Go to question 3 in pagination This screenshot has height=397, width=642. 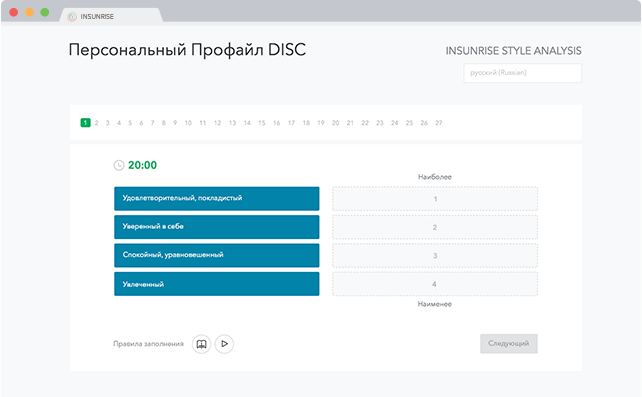coord(108,123)
